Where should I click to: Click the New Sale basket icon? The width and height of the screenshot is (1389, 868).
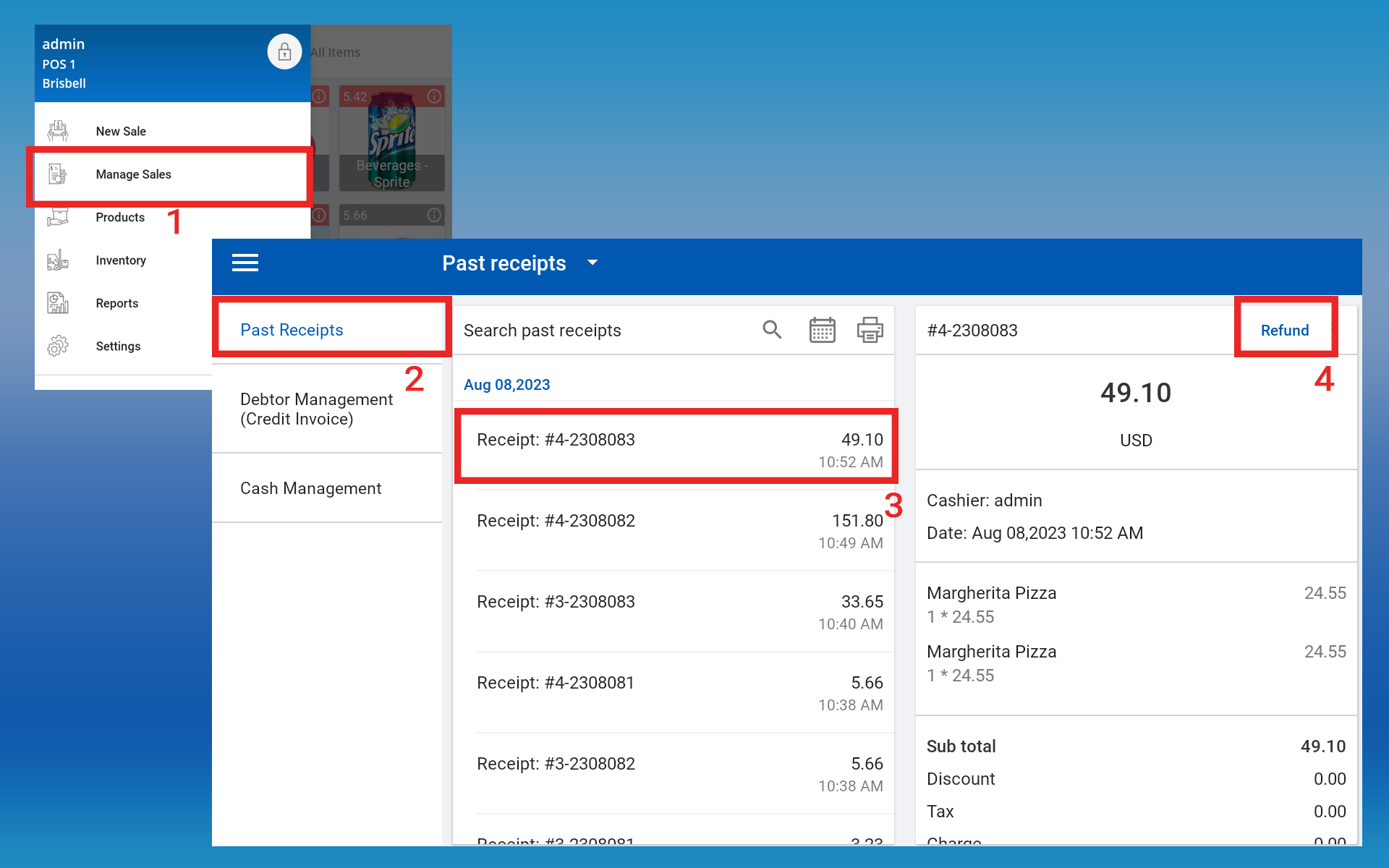[x=58, y=131]
